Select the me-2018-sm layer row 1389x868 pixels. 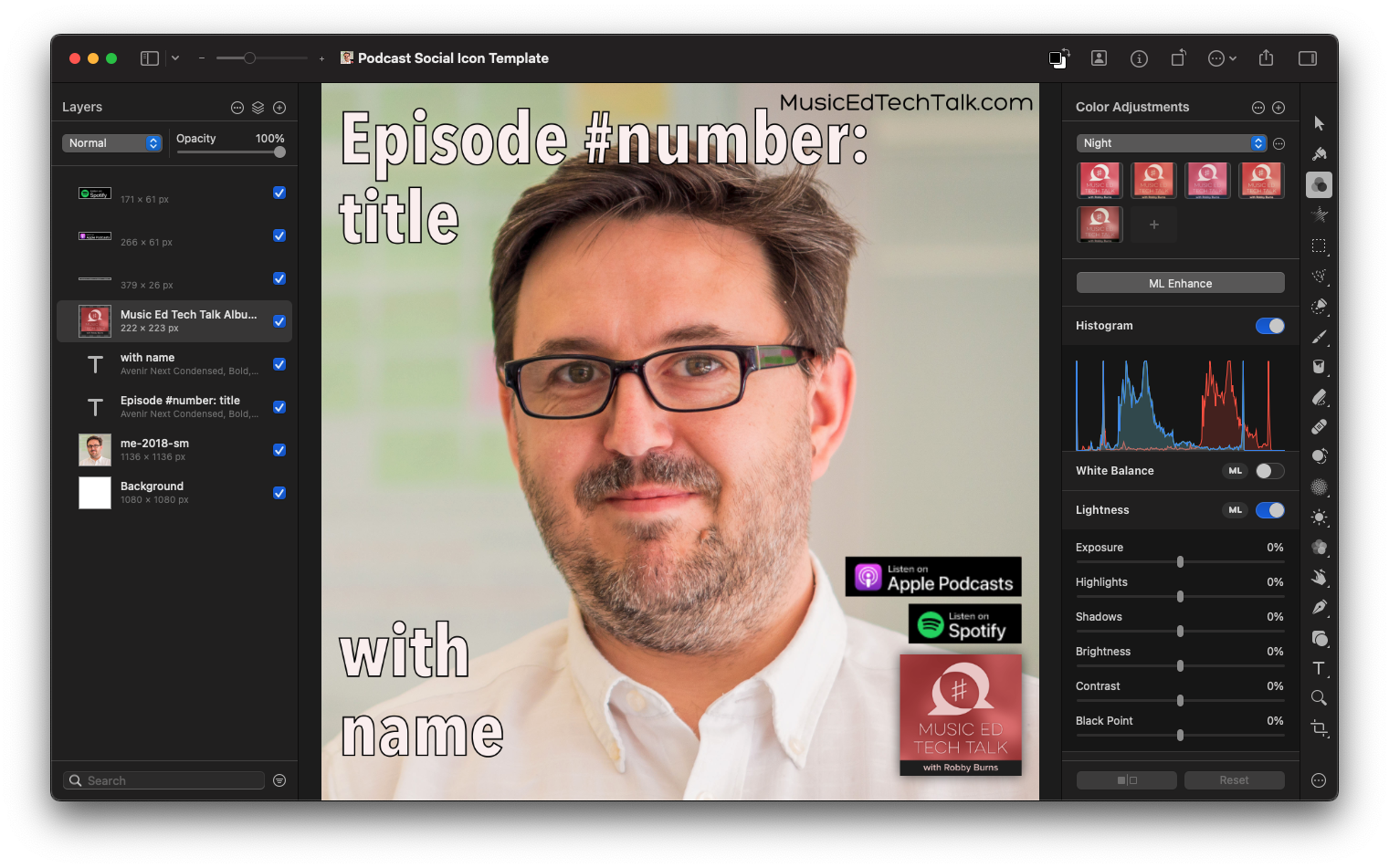point(174,450)
